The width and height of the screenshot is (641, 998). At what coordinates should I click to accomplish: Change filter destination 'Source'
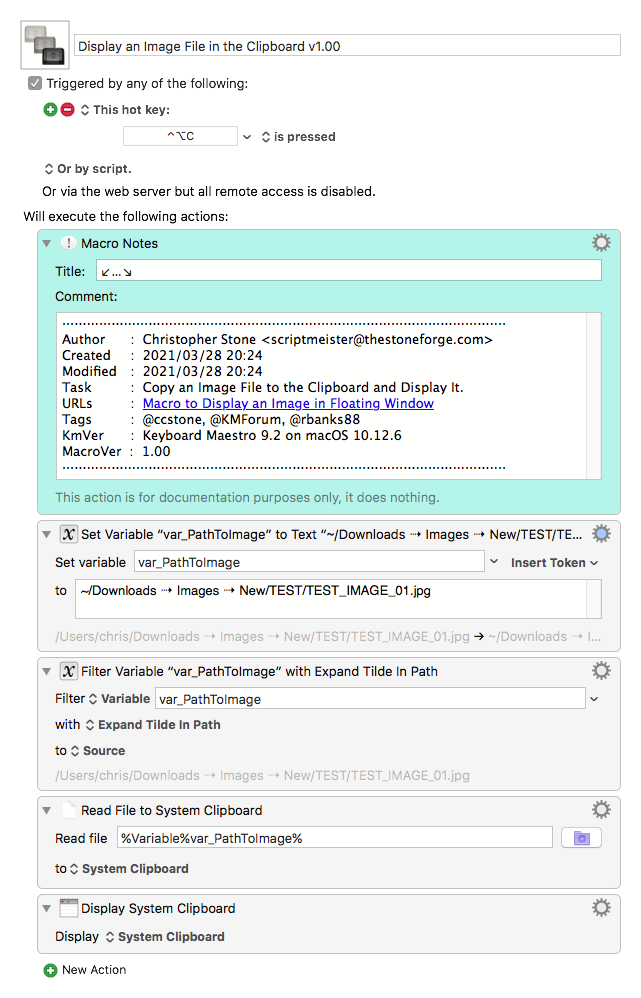97,751
